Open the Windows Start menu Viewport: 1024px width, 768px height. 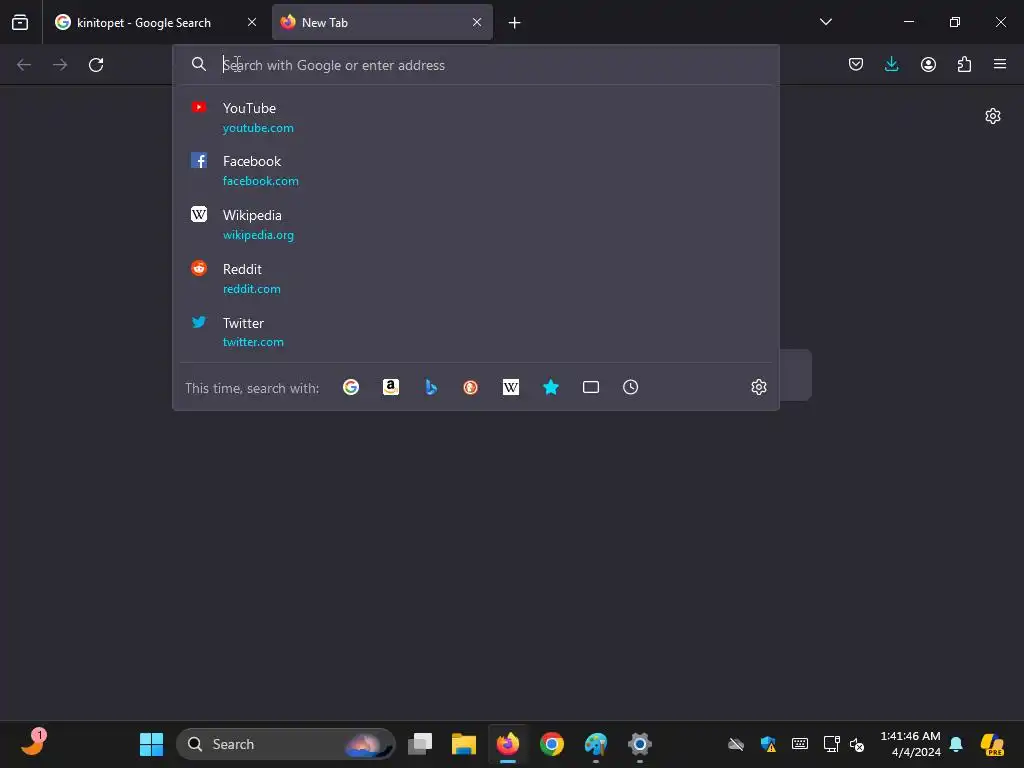pyautogui.click(x=152, y=744)
